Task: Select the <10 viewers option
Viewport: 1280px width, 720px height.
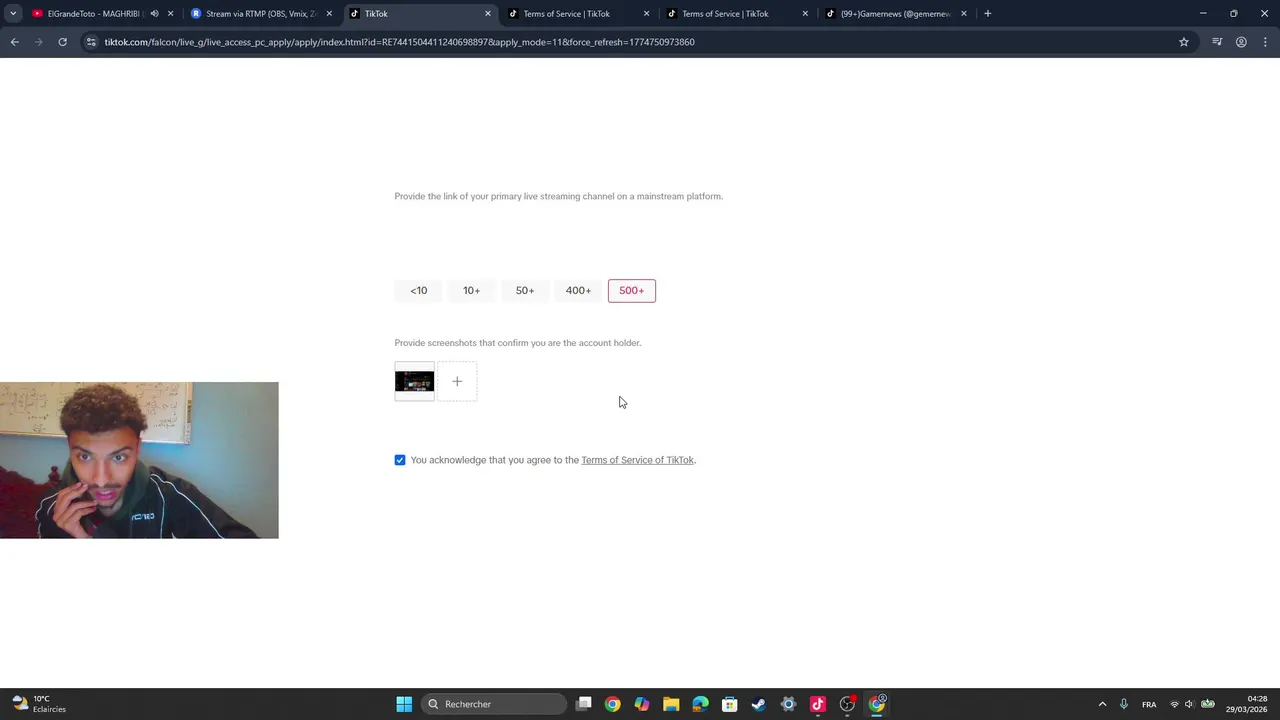Action: [419, 291]
